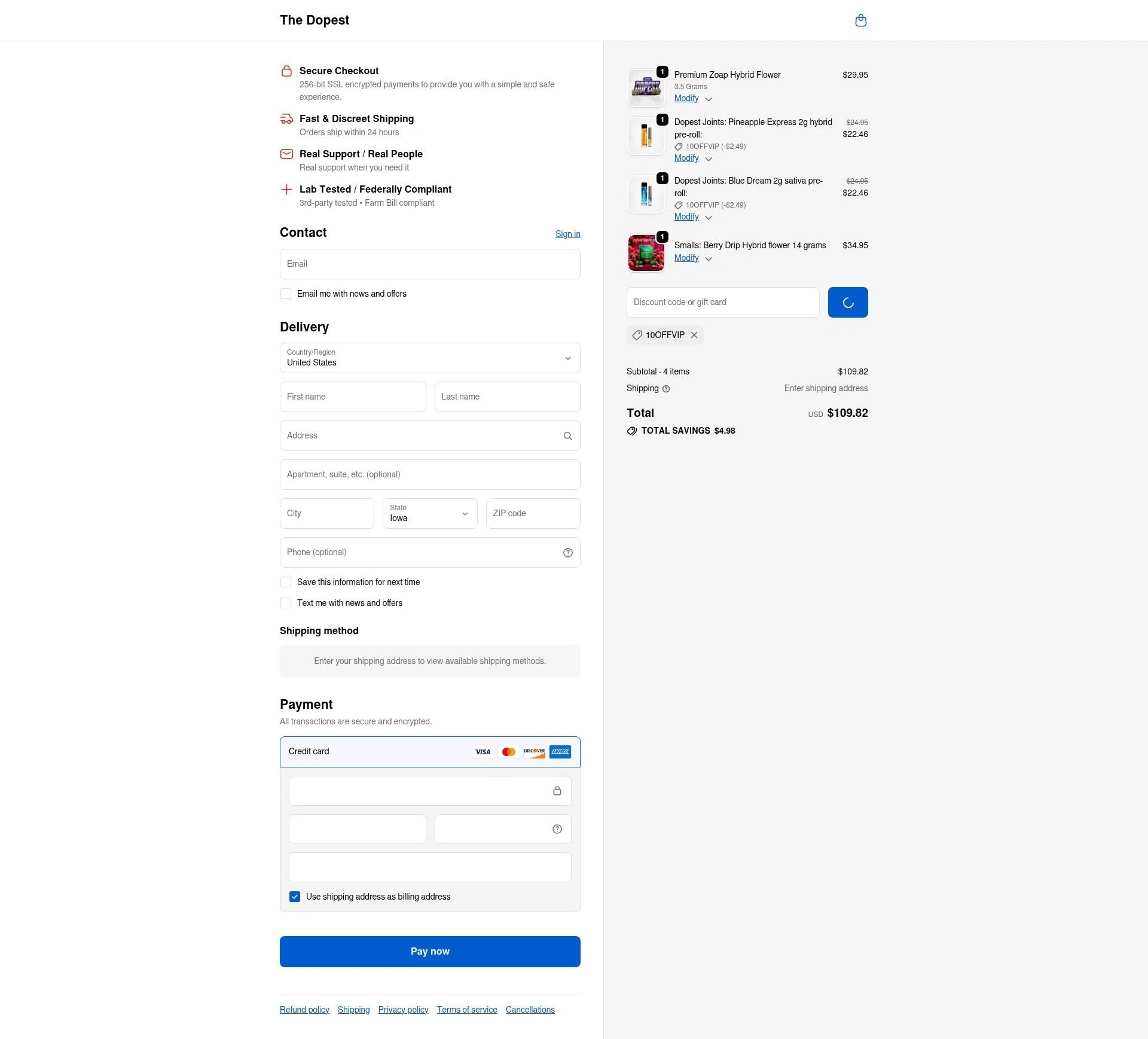Click the Amex card logo
Screen dimensions: 1148x1039
click(x=560, y=752)
